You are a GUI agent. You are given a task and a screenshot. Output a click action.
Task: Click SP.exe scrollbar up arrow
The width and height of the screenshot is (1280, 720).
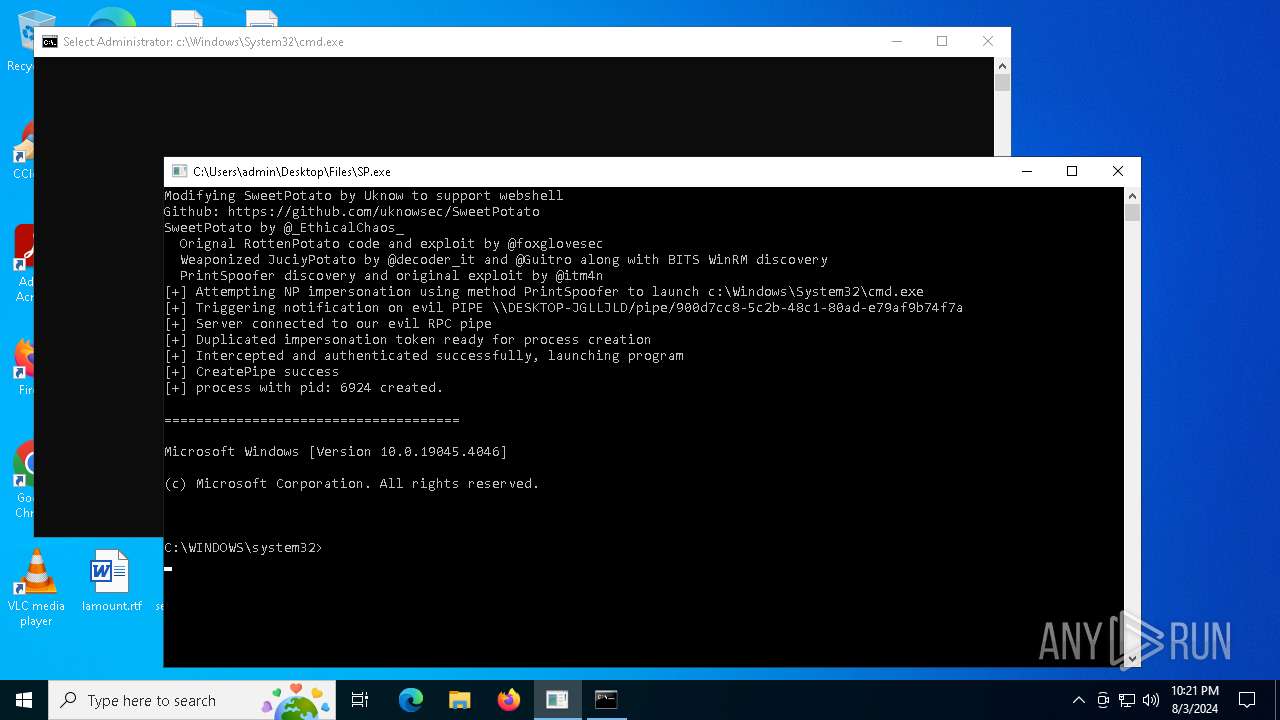pyautogui.click(x=1132, y=195)
